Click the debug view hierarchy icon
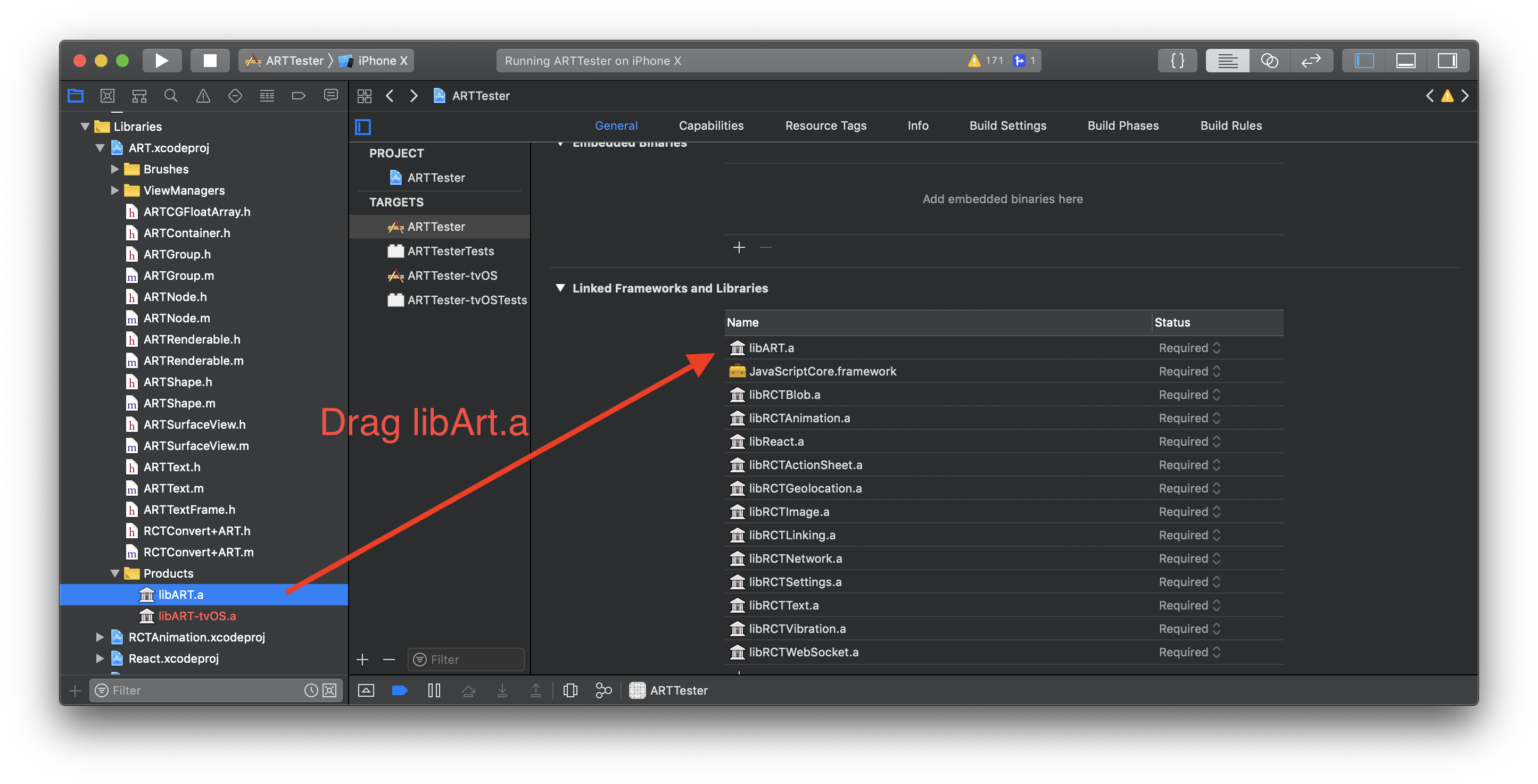 (570, 690)
